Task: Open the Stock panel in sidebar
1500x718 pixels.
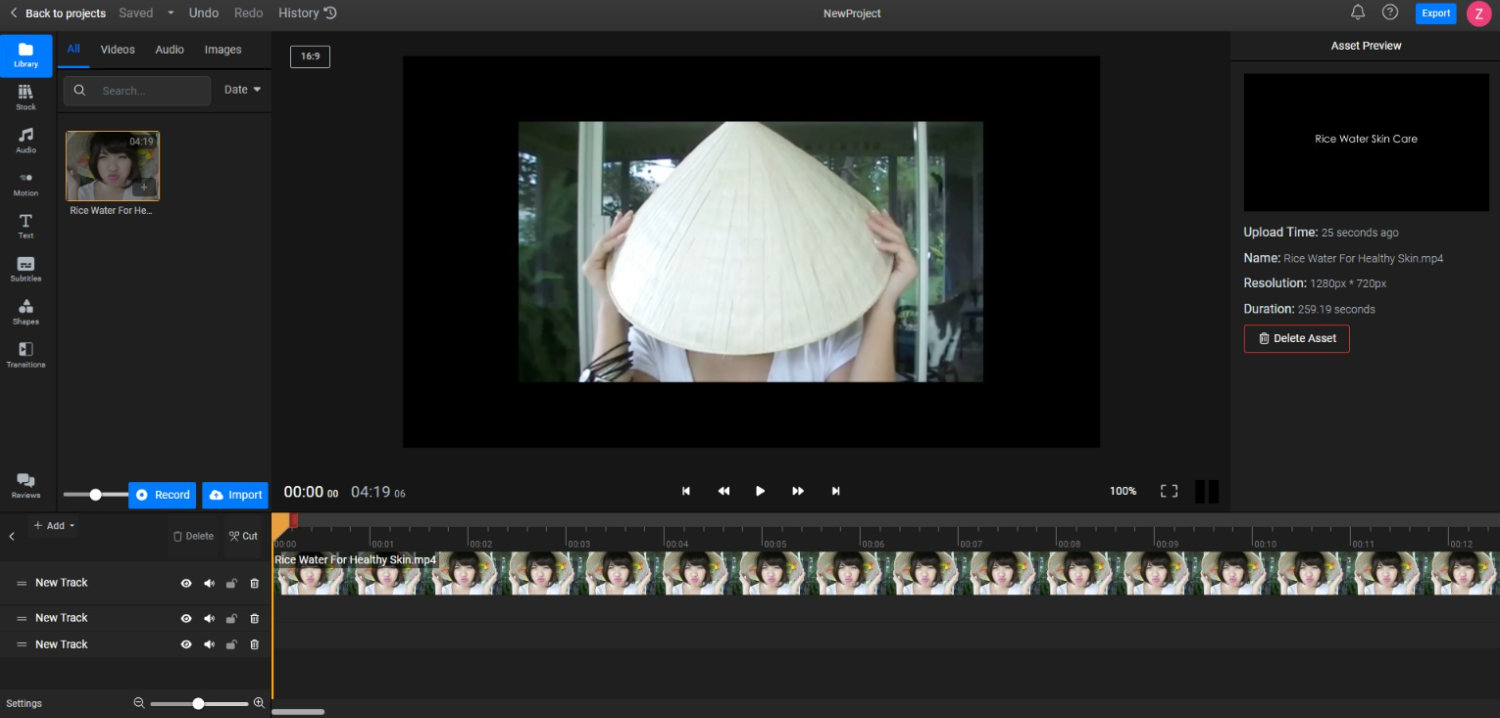Action: [26, 97]
